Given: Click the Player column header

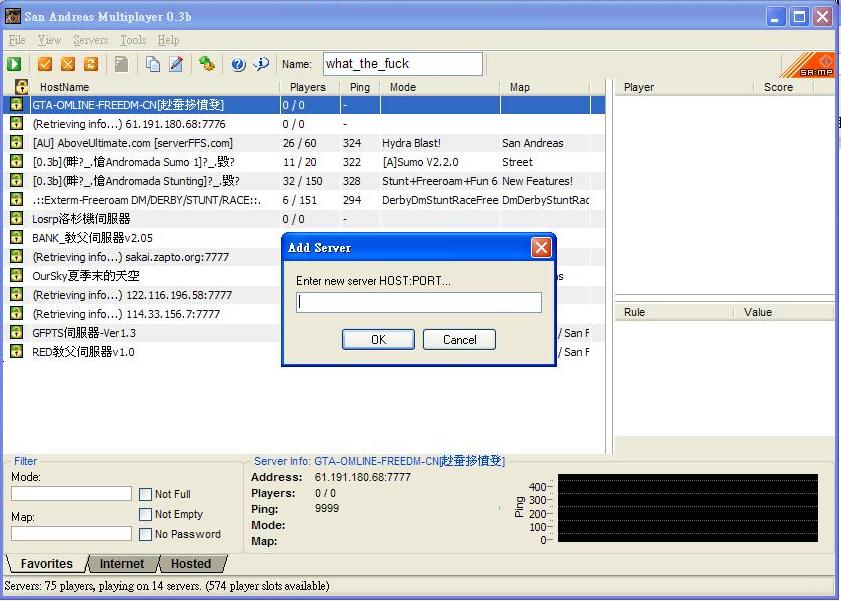Looking at the screenshot, I should point(684,87).
